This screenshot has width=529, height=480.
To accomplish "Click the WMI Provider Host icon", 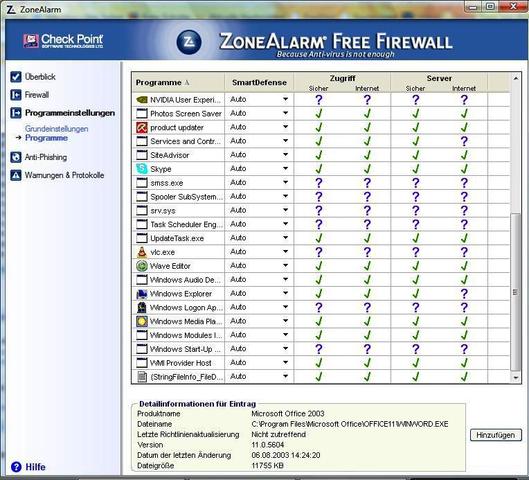I will pos(142,363).
